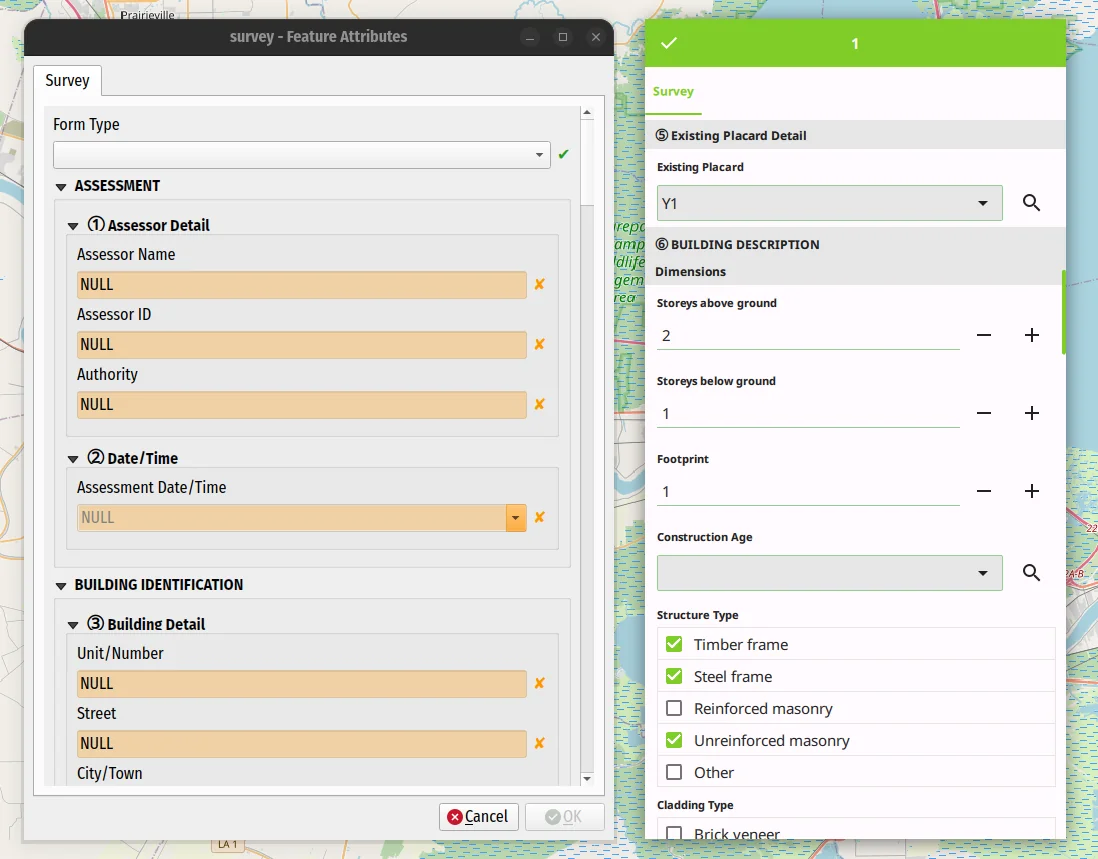Open Existing Placard search lookup
1098x859 pixels.
pyautogui.click(x=1031, y=202)
